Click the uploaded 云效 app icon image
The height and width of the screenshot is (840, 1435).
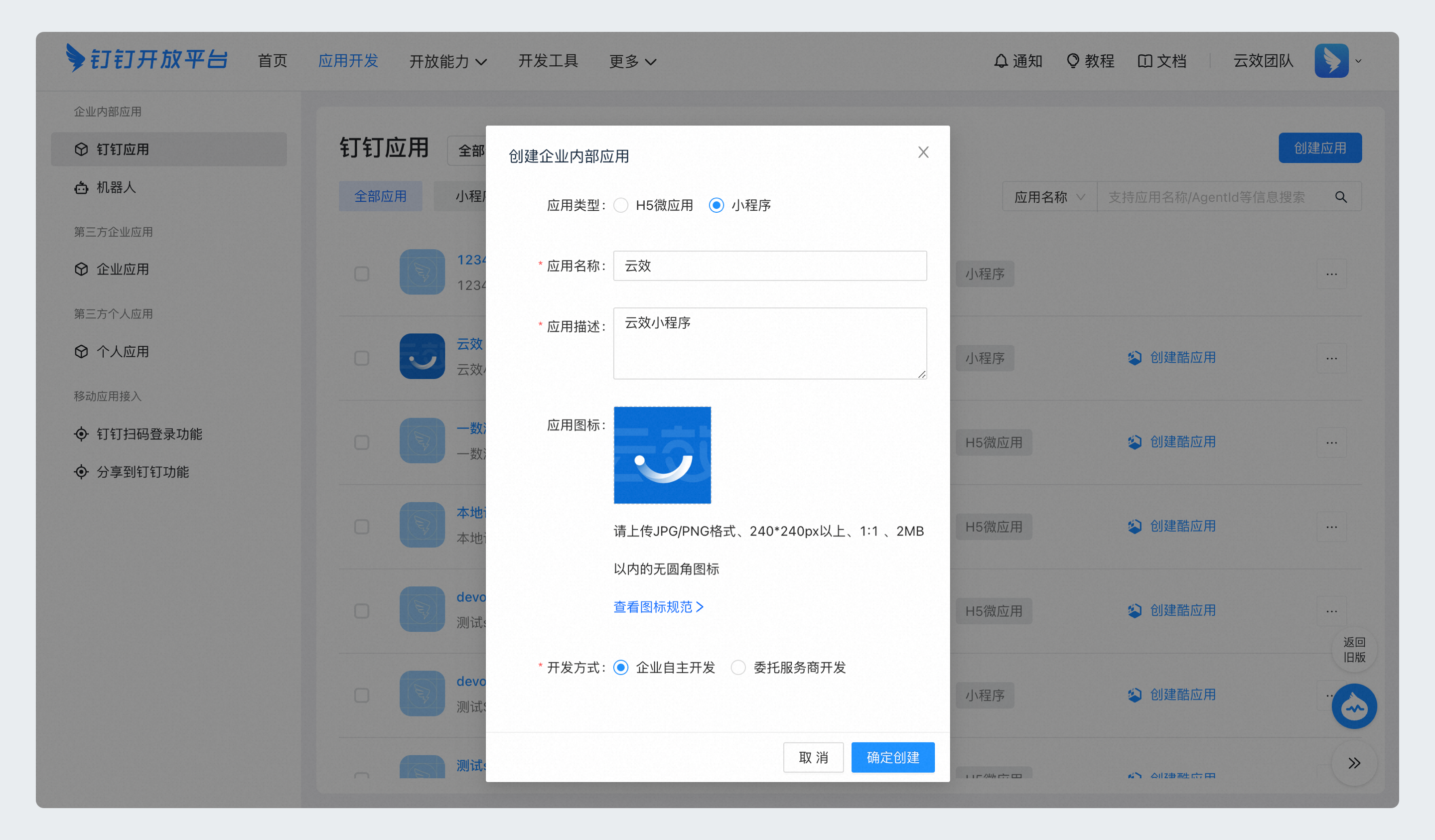click(x=662, y=455)
